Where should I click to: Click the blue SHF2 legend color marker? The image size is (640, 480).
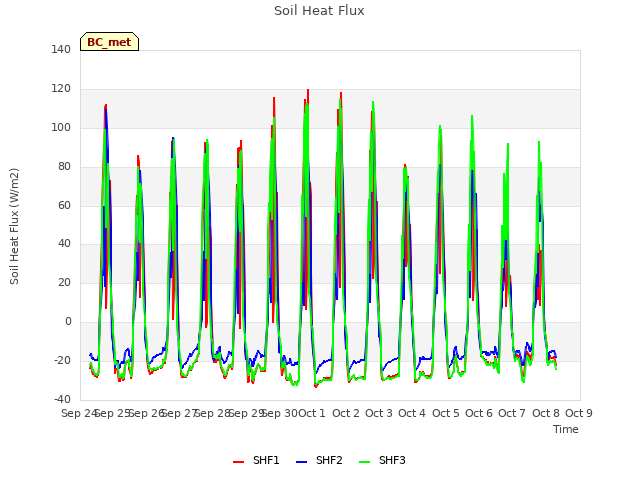pyautogui.click(x=301, y=462)
